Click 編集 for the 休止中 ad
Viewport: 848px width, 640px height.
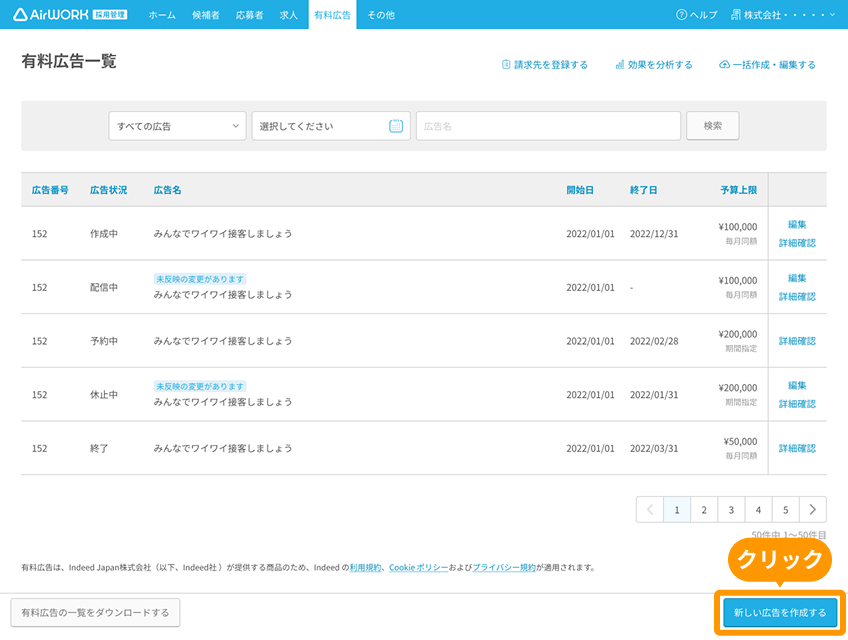coord(797,386)
